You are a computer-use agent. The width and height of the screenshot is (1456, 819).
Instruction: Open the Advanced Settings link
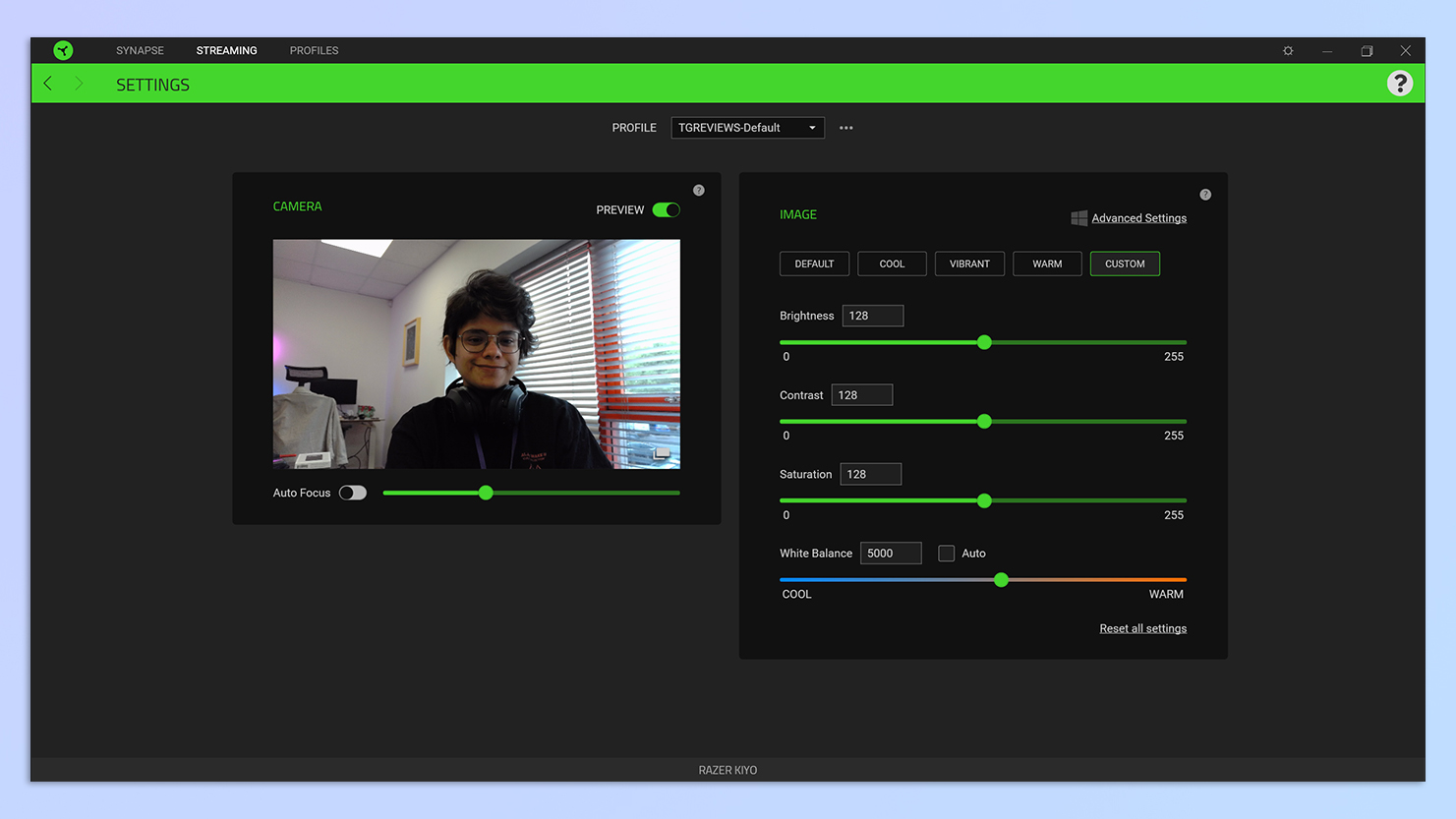(1138, 218)
